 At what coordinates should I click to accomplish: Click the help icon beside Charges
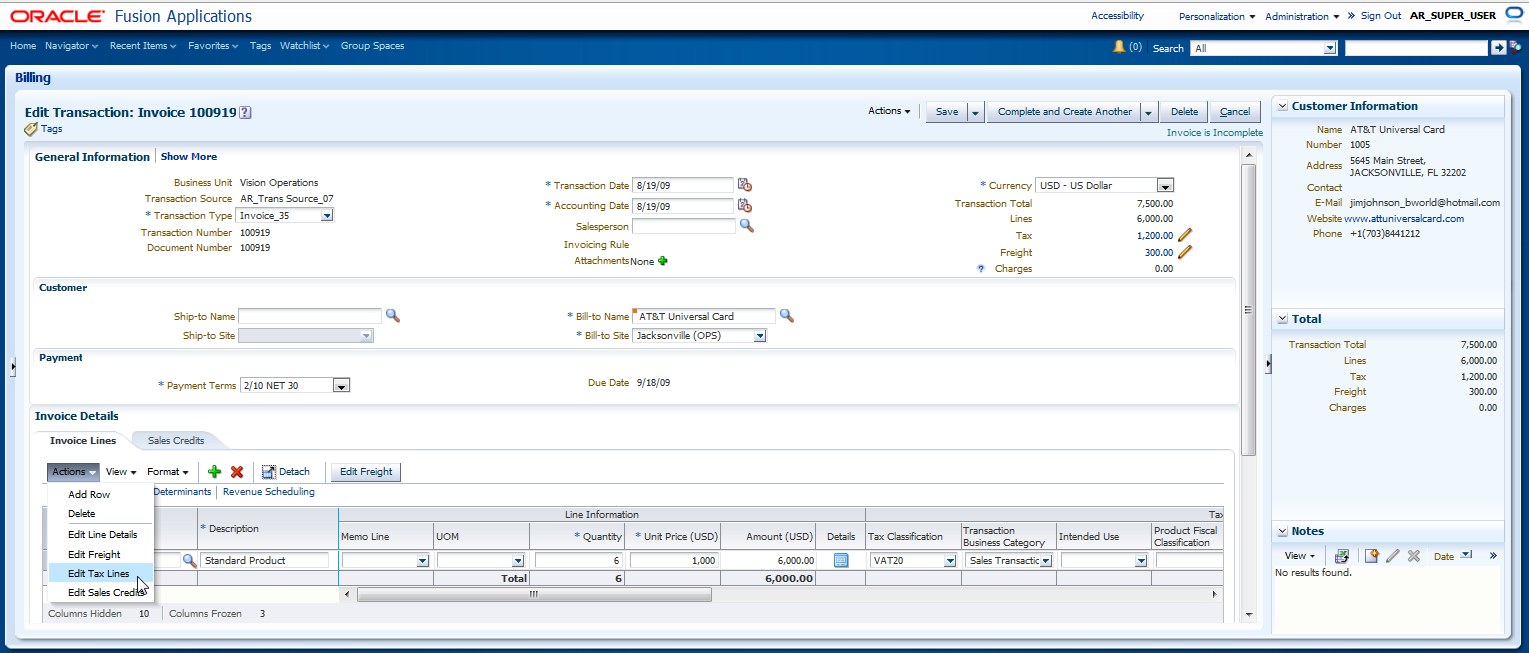981,269
